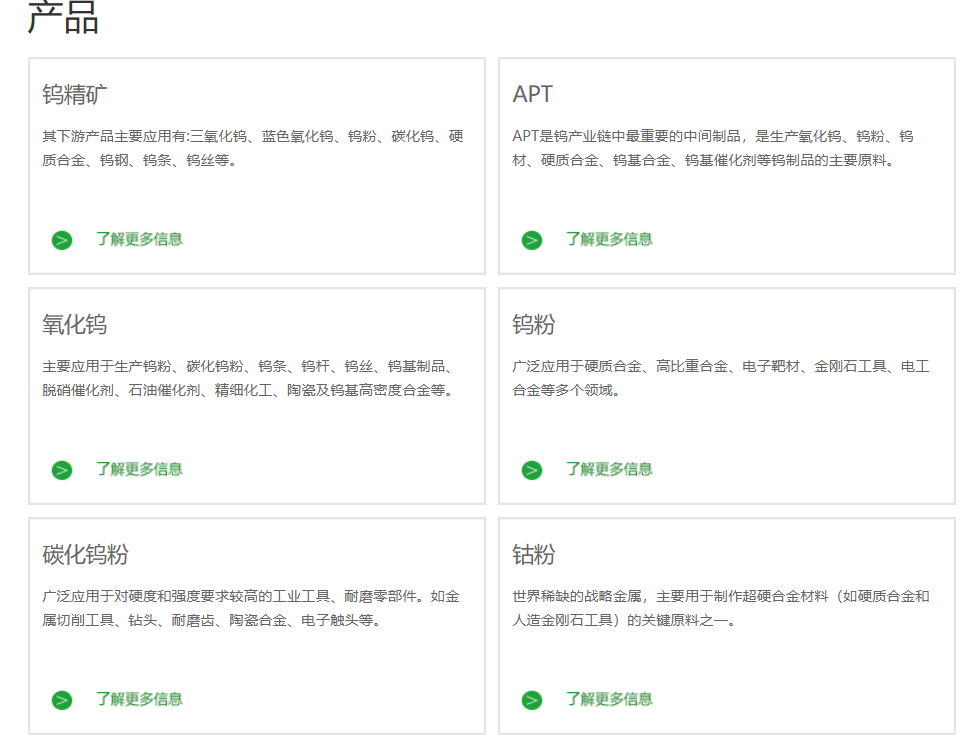Click the green arrow icon in the 钨粉 card

531,470
